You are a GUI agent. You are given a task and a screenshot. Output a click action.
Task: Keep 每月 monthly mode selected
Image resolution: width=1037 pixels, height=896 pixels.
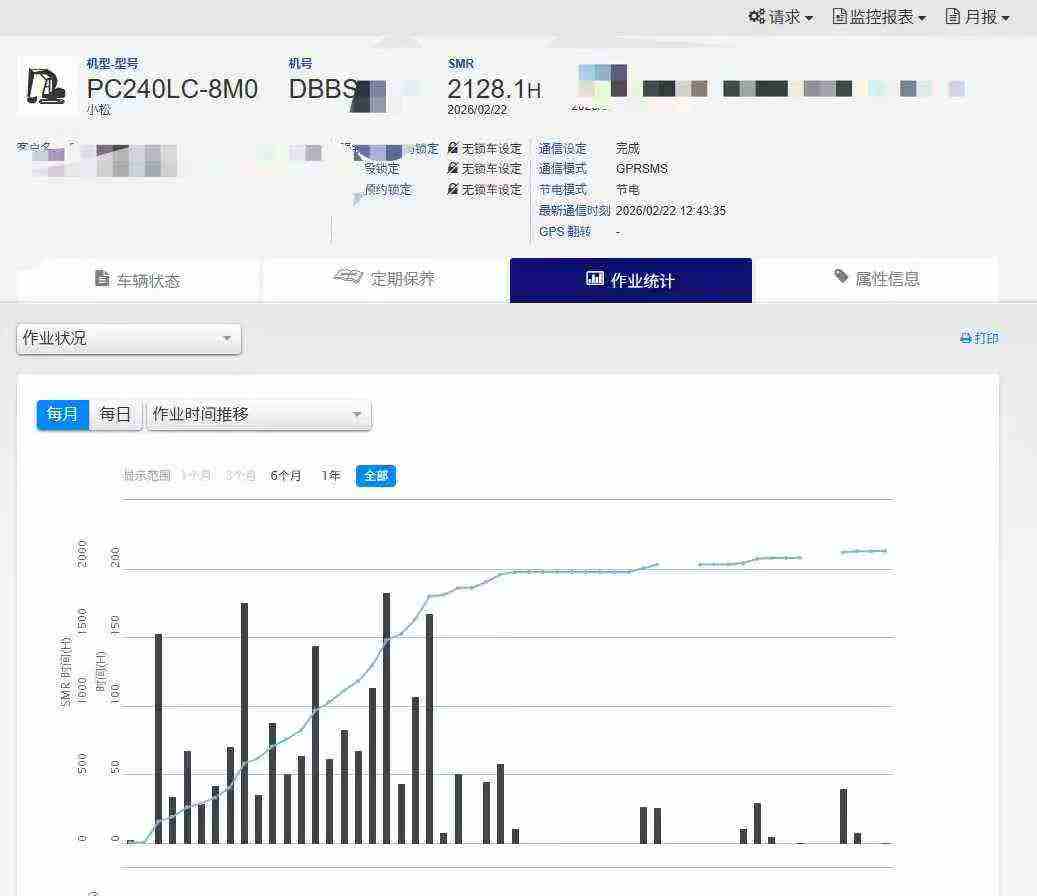pos(62,414)
